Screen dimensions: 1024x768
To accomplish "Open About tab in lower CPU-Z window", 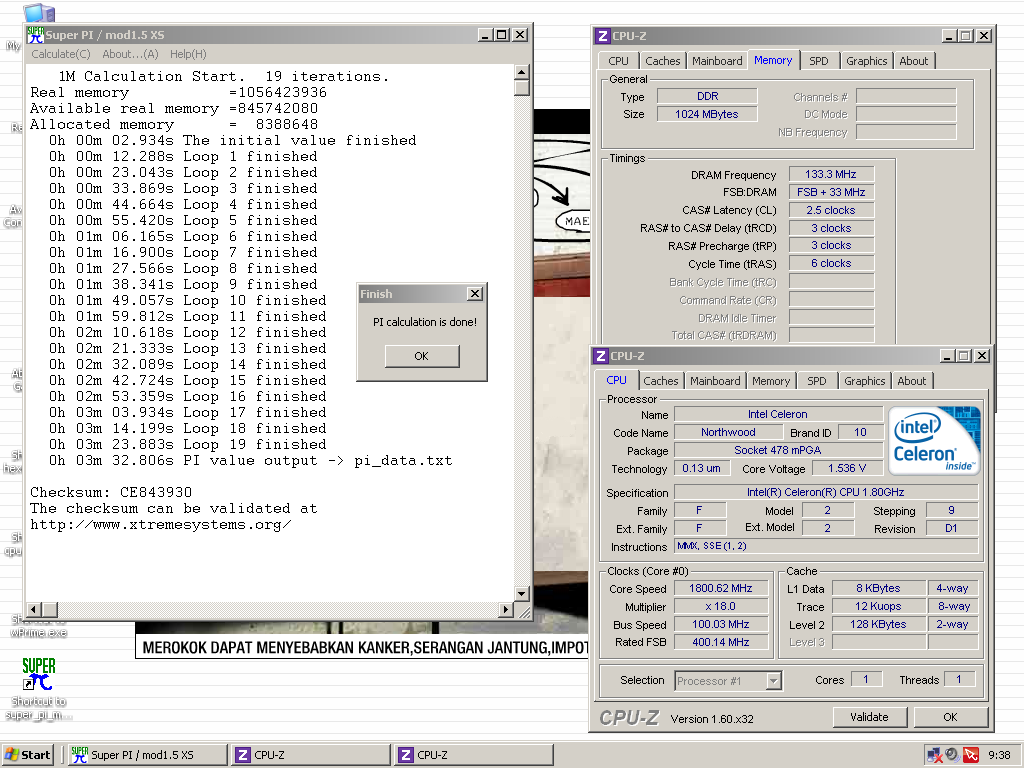I will pyautogui.click(x=911, y=381).
